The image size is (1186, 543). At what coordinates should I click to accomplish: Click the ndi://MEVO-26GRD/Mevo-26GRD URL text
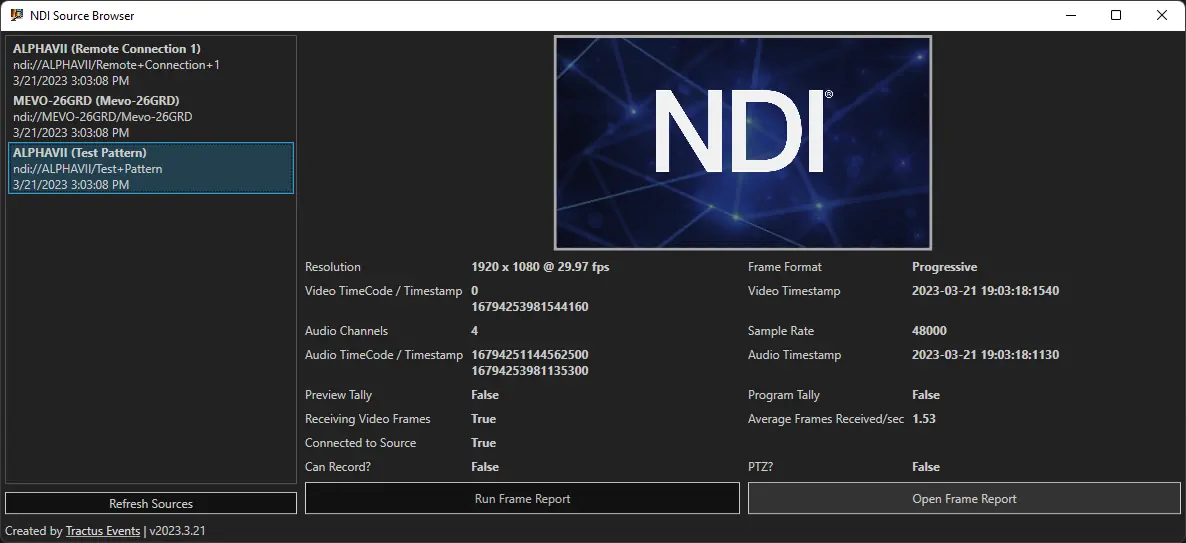tap(102, 117)
